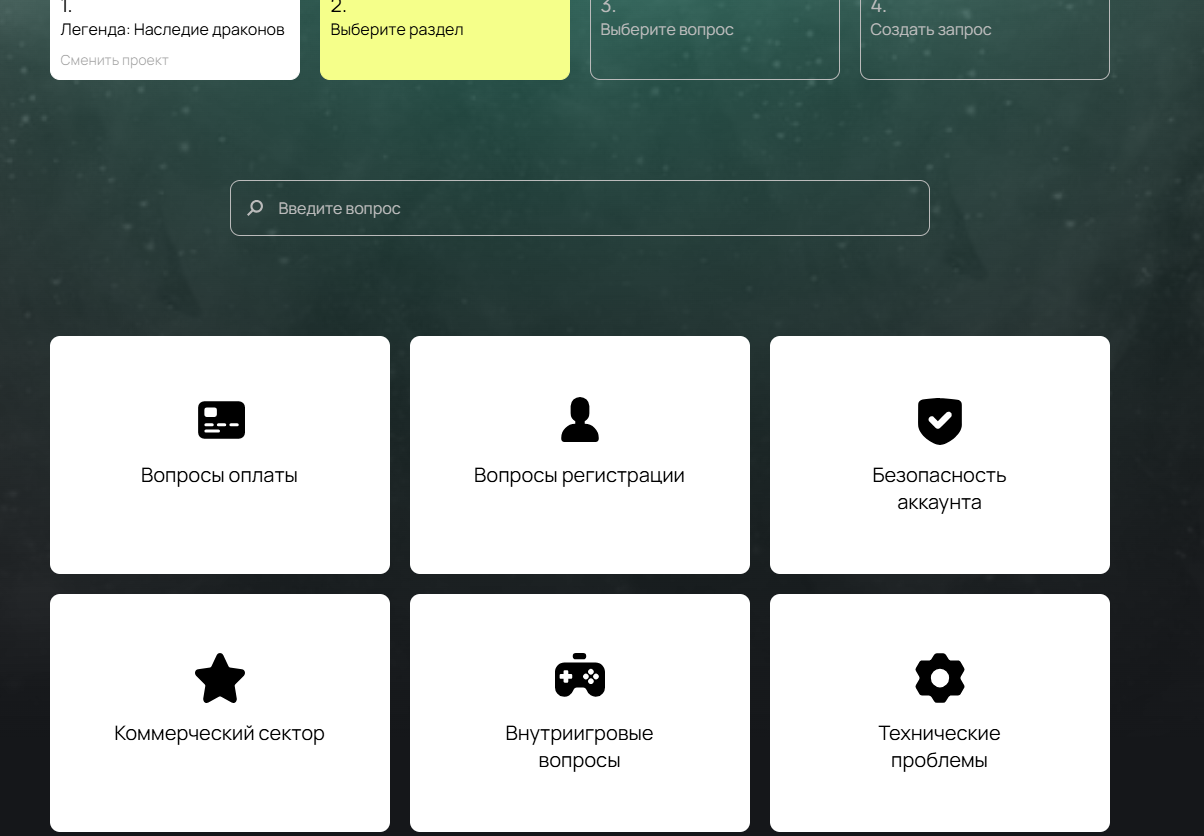Click the credit card payment icon
The image size is (1204, 836).
click(221, 420)
